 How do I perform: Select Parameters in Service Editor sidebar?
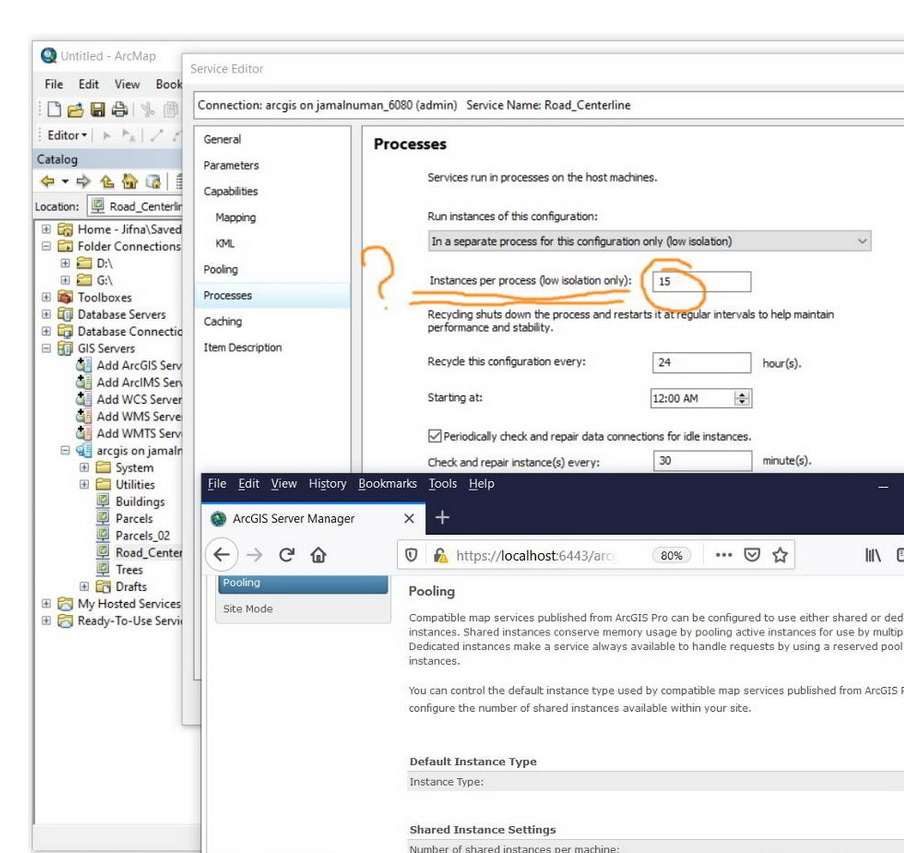[231, 165]
